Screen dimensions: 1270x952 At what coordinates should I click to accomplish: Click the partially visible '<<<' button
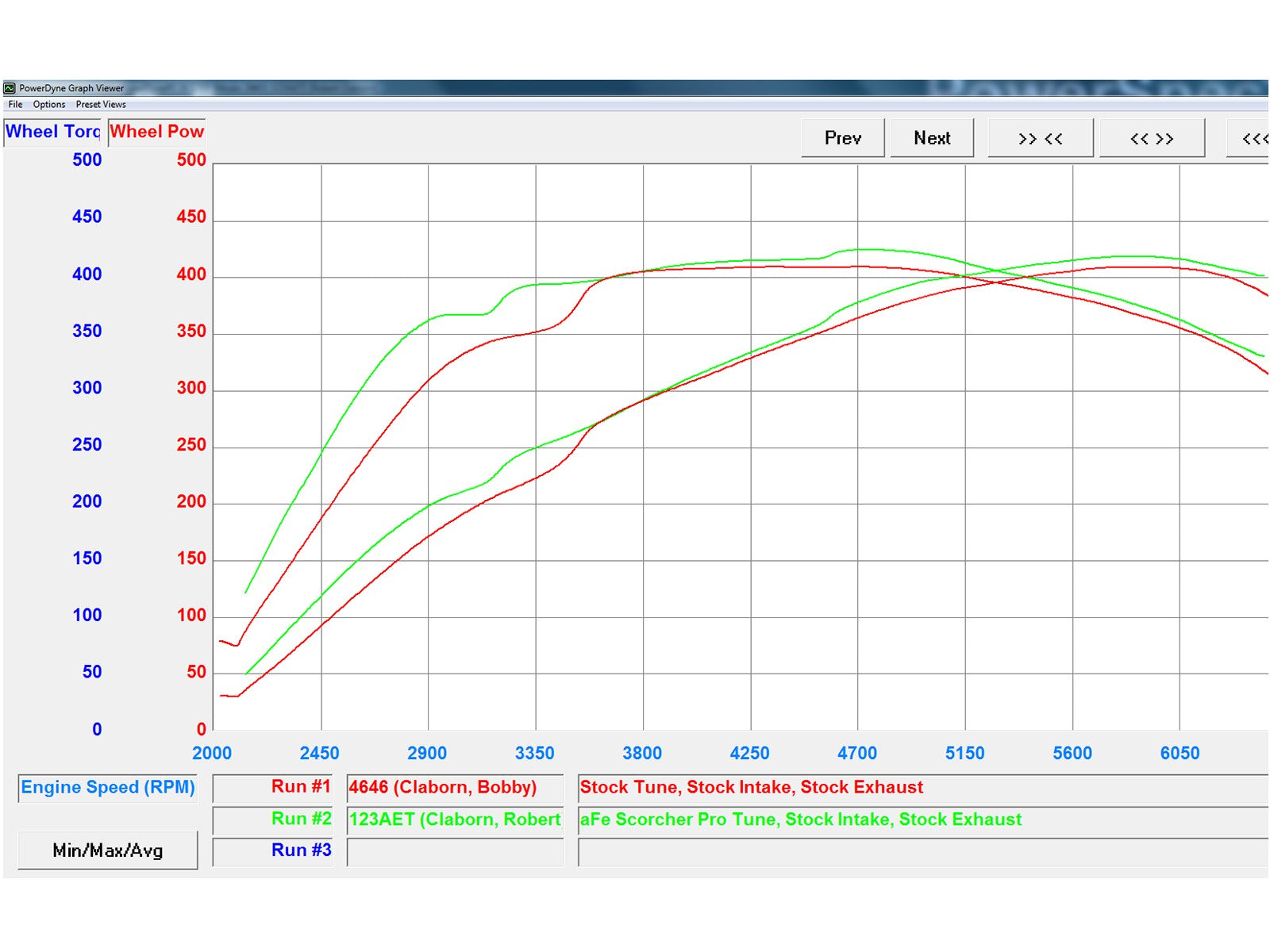point(1251,139)
